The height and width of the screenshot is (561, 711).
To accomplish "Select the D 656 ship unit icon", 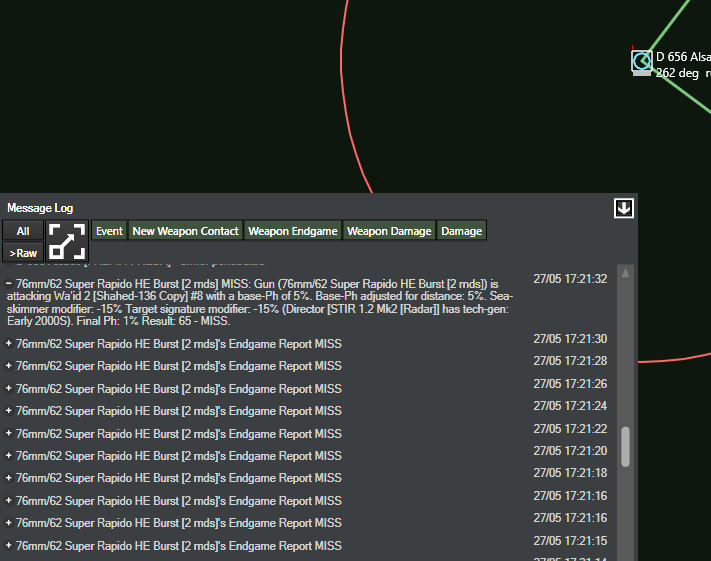I will [x=642, y=63].
